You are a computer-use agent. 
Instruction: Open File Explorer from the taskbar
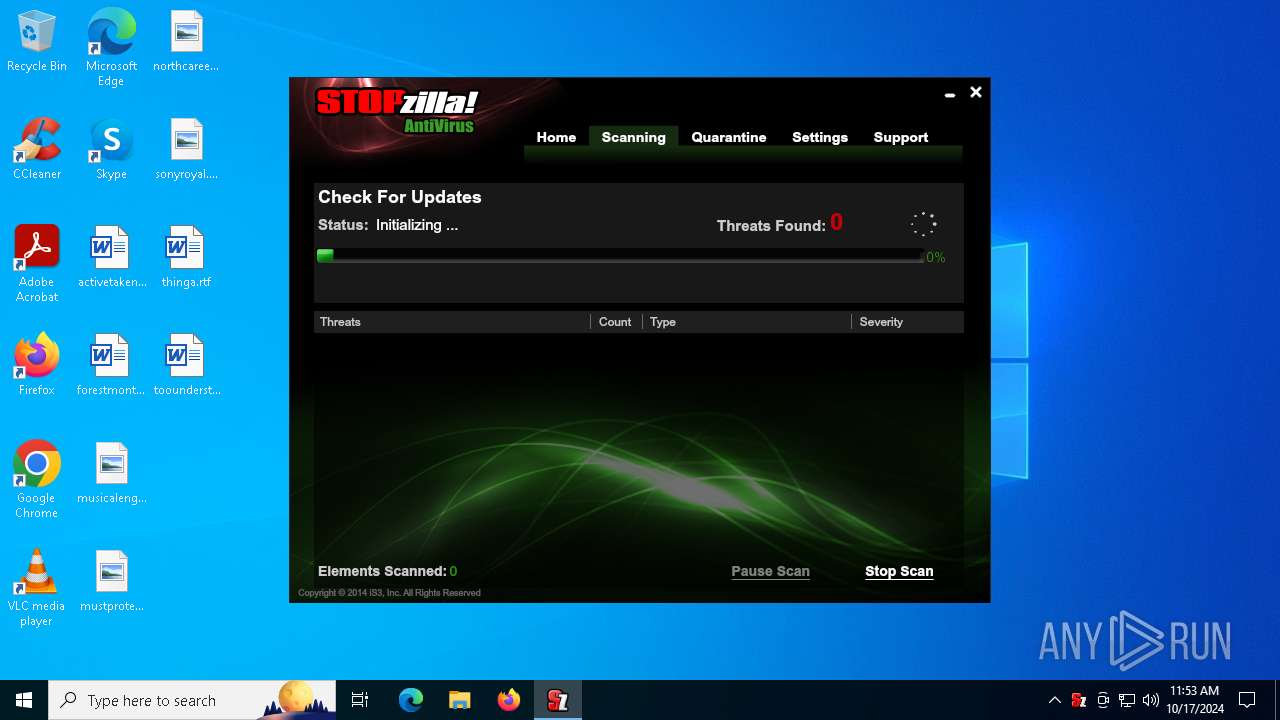[x=459, y=700]
